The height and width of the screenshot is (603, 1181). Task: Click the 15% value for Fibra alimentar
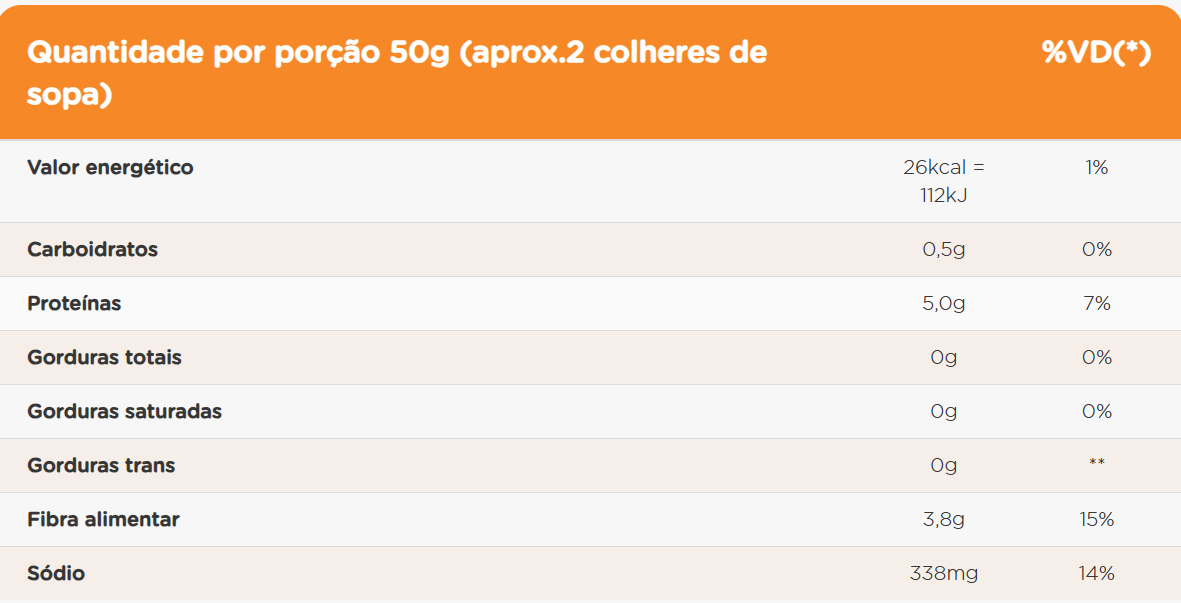[1097, 519]
